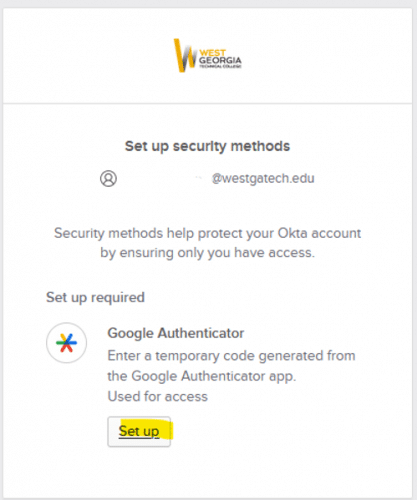Click the Set up button for Google Authenticator

point(139,431)
